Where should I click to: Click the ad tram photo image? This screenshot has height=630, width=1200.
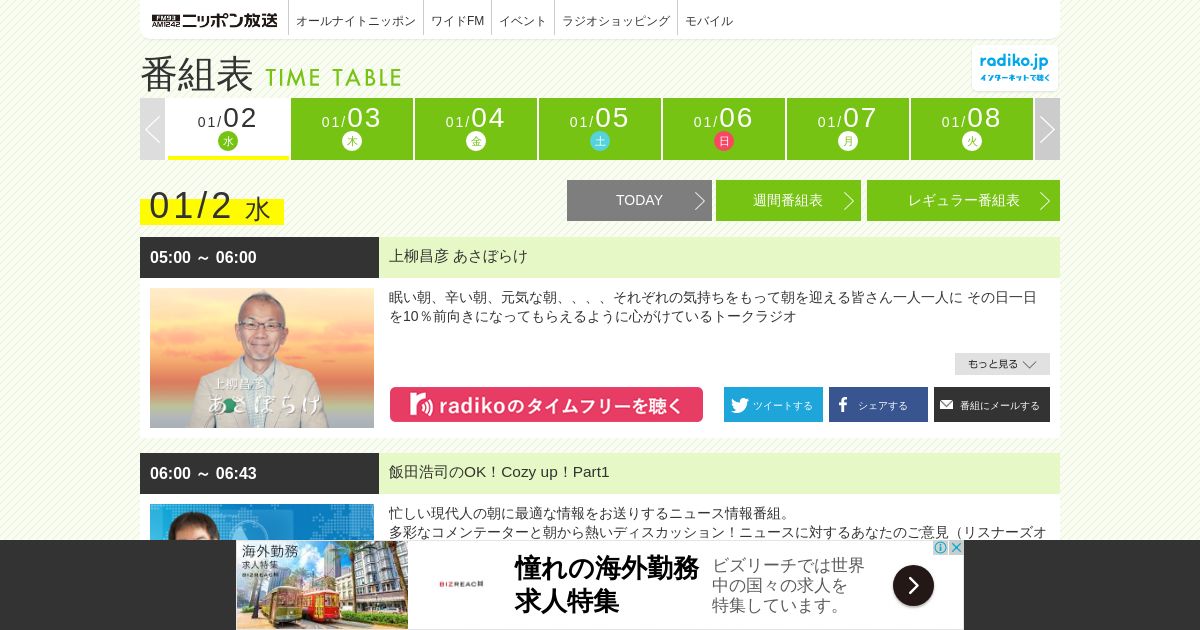(322, 585)
